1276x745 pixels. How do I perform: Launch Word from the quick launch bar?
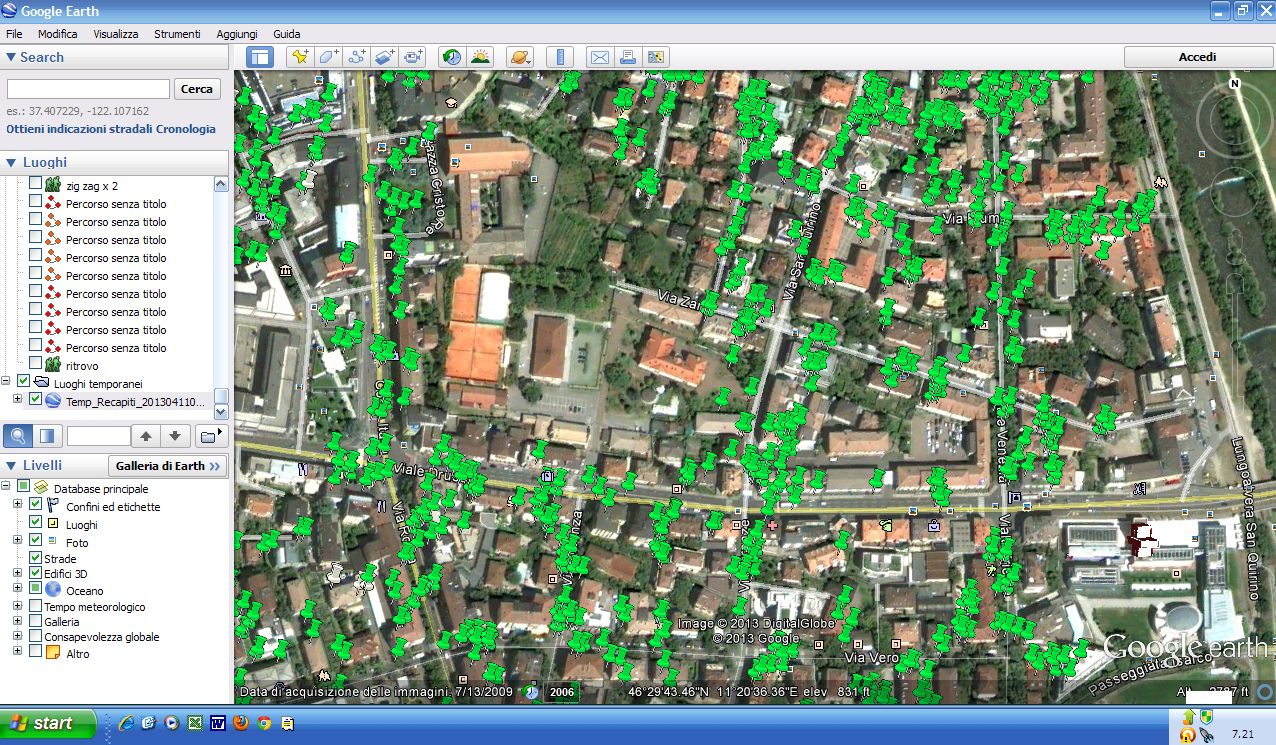[x=217, y=722]
